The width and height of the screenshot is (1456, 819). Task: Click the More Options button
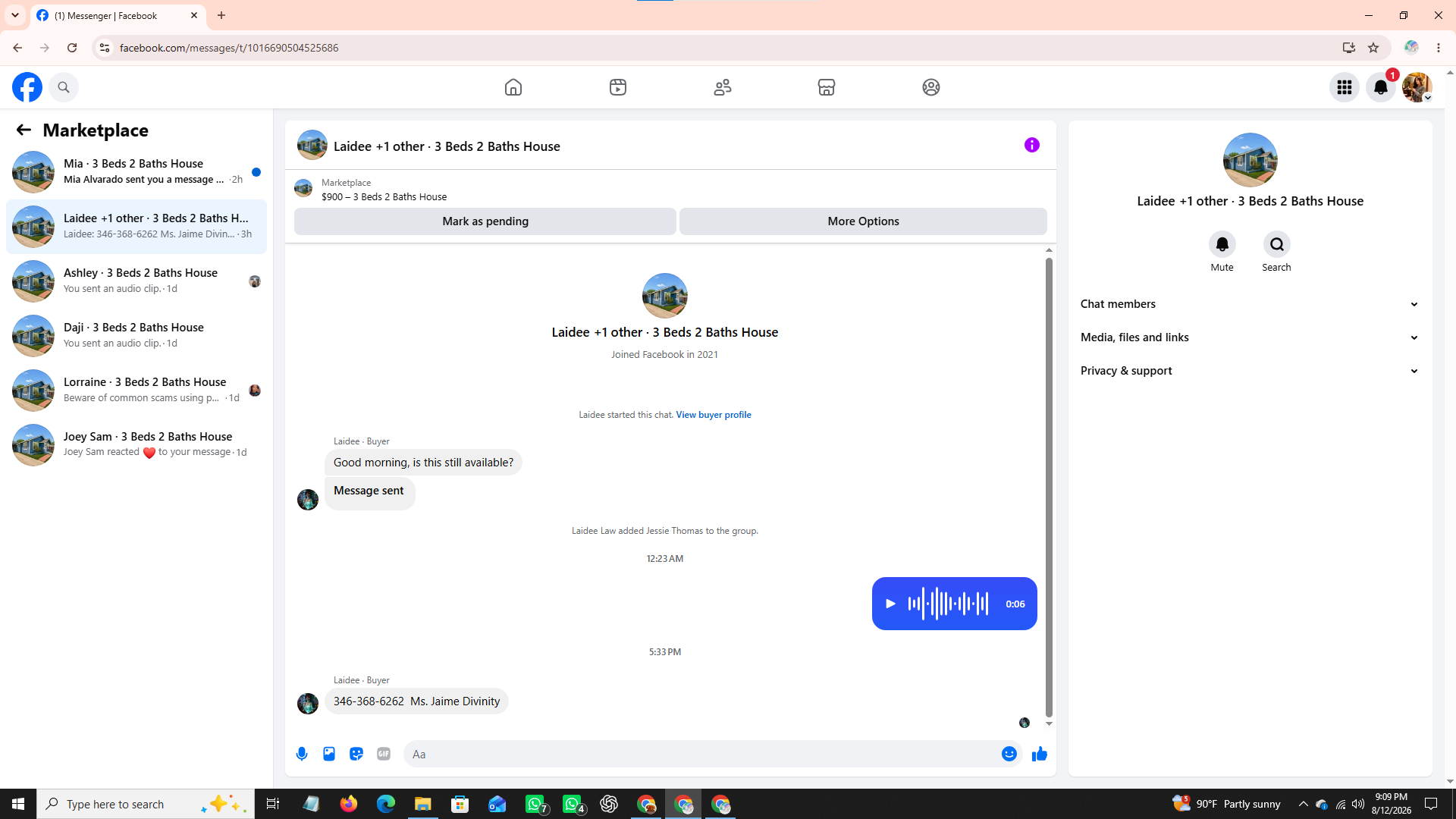coord(863,221)
